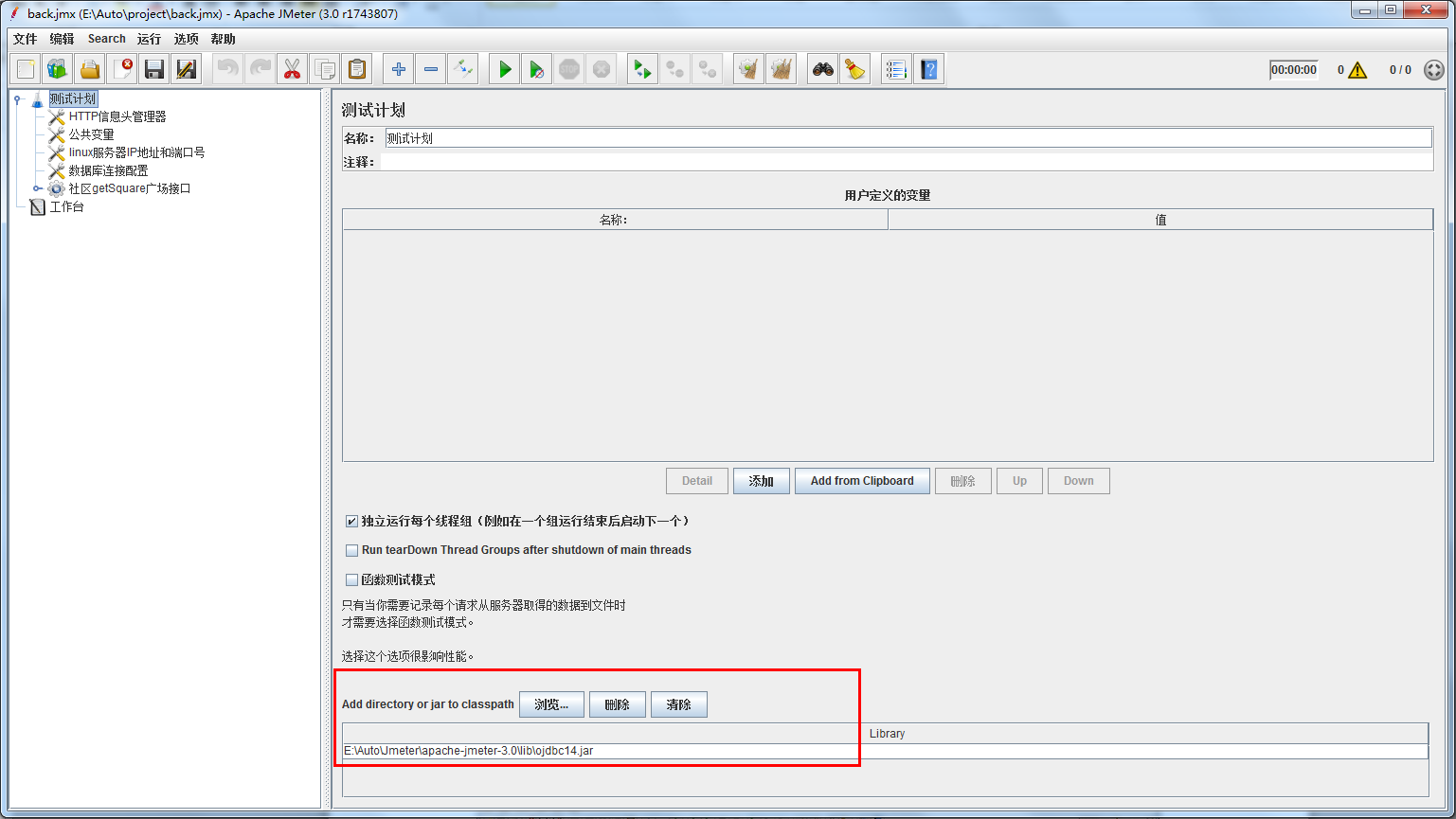Open the 编辑 menu

[62, 39]
